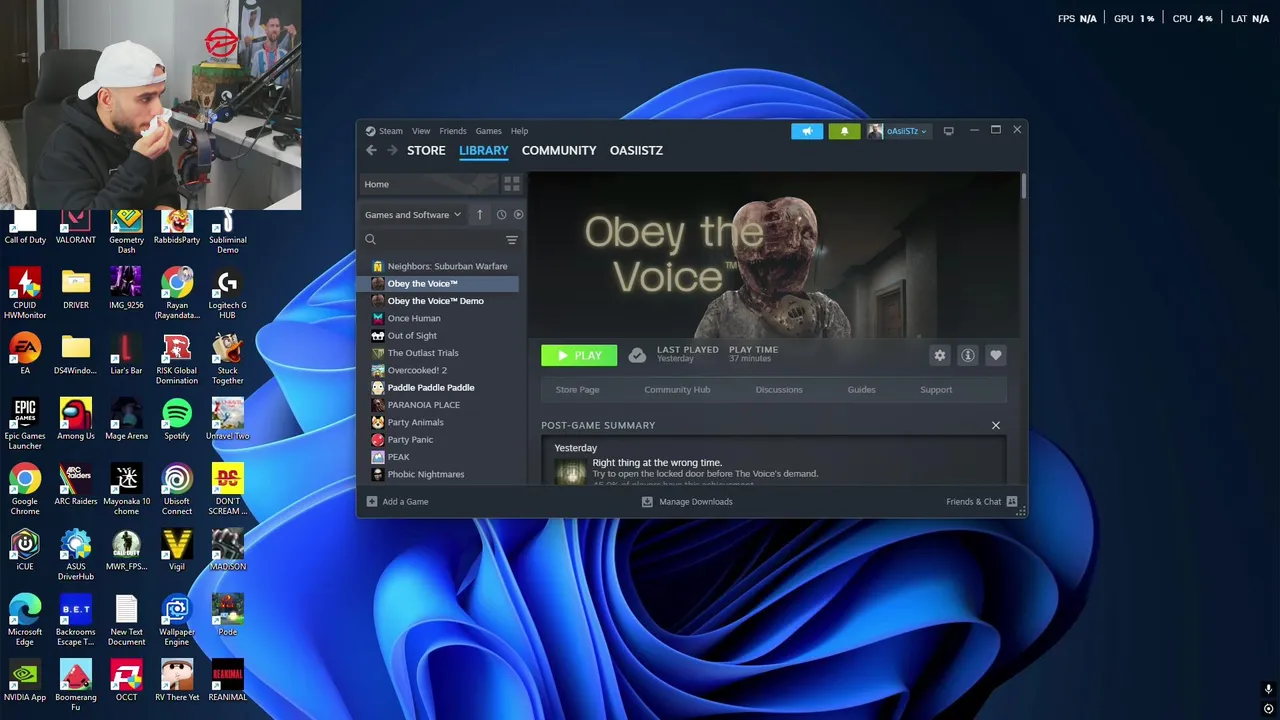Viewport: 1280px width, 720px height.
Task: Open the oAsiiSTz account dropdown
Action: tap(898, 131)
